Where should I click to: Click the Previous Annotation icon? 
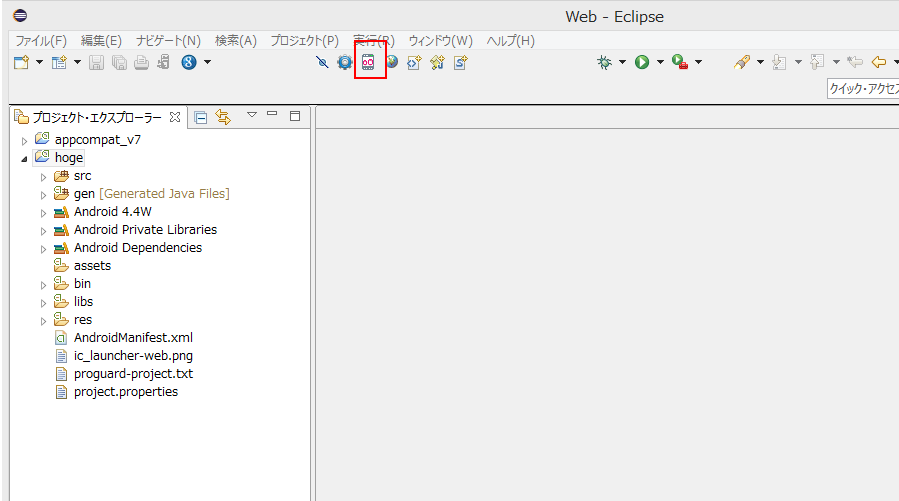click(817, 62)
